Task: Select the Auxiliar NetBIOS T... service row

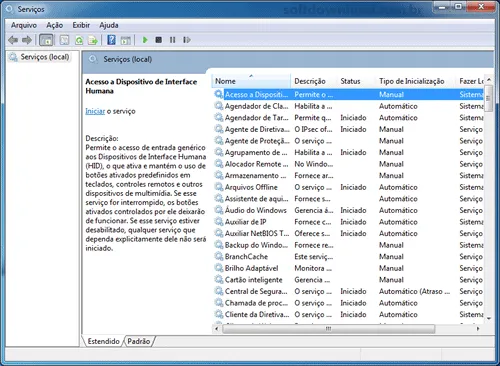Action: (349, 233)
